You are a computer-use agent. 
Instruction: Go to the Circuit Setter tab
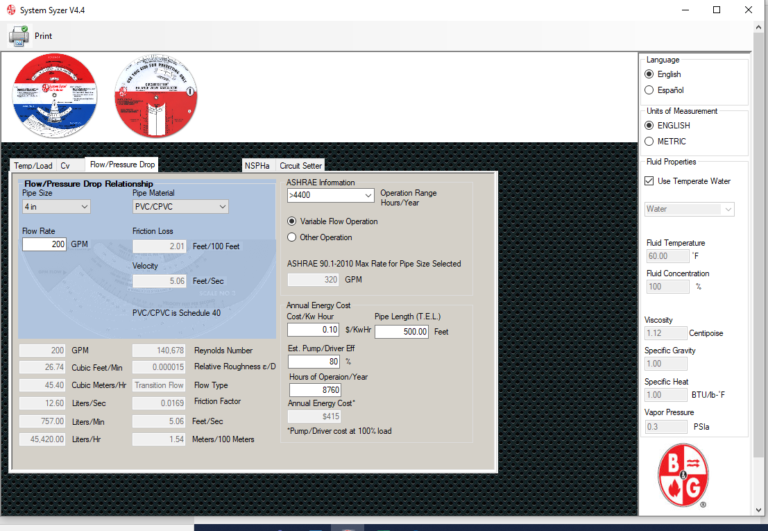[300, 165]
